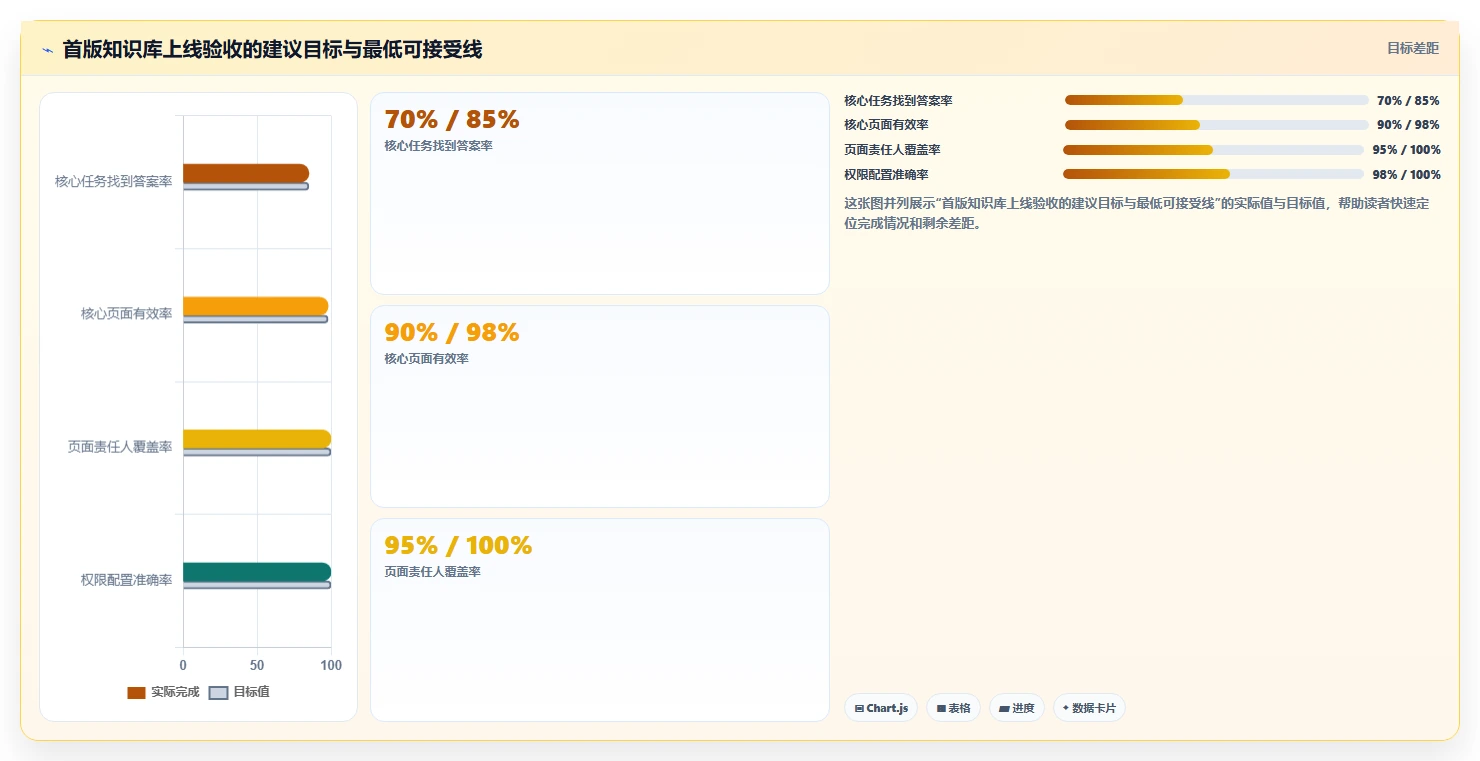Viewport: 1480px width, 761px height.
Task: Click the 进度 tag pill
Action: [1016, 708]
